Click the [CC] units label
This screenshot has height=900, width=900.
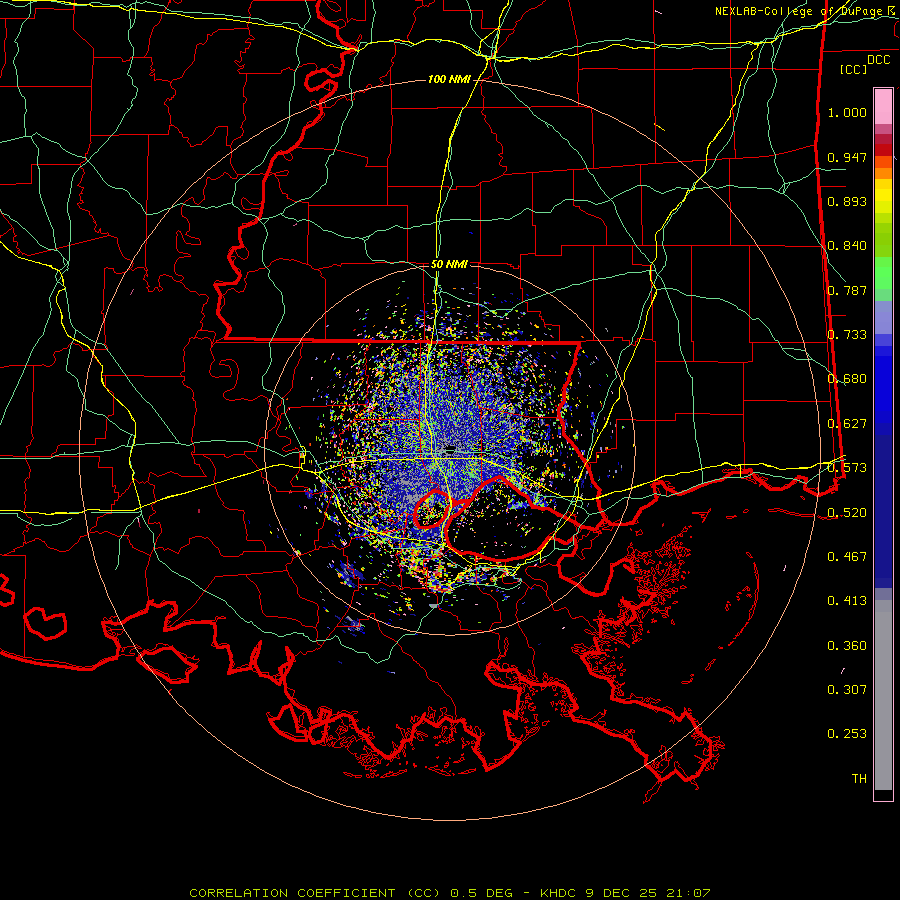[854, 69]
